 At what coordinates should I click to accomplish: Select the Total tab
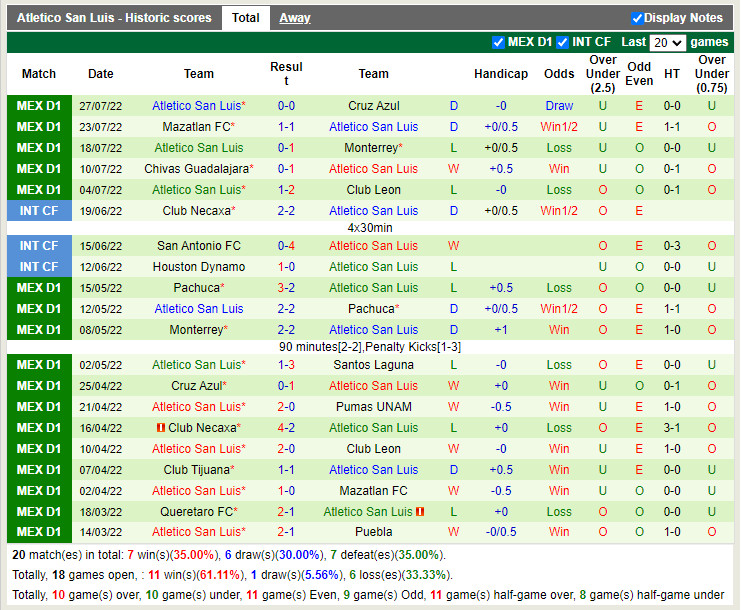(x=245, y=18)
